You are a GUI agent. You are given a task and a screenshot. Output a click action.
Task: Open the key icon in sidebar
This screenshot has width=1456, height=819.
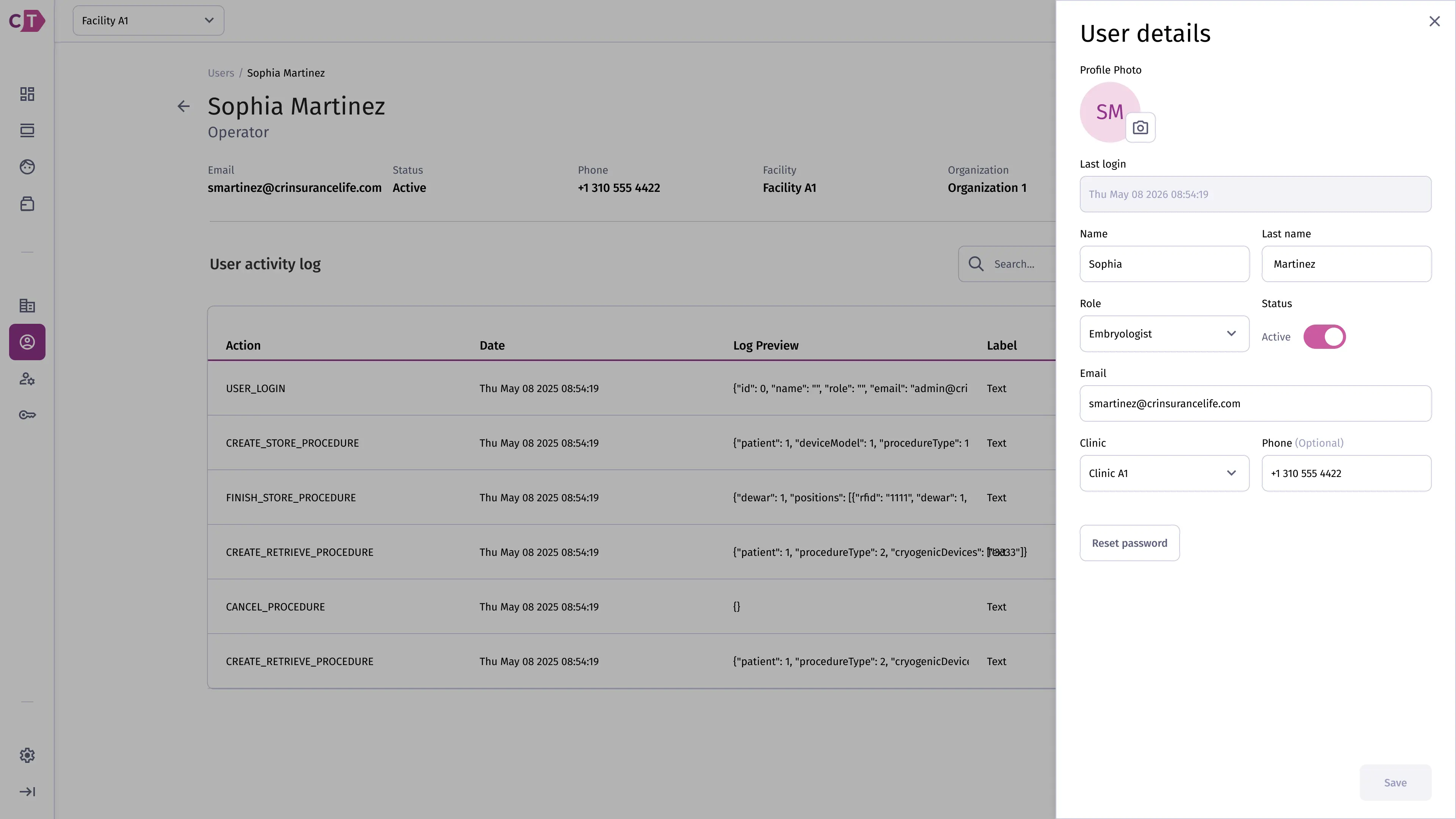pyautogui.click(x=27, y=415)
